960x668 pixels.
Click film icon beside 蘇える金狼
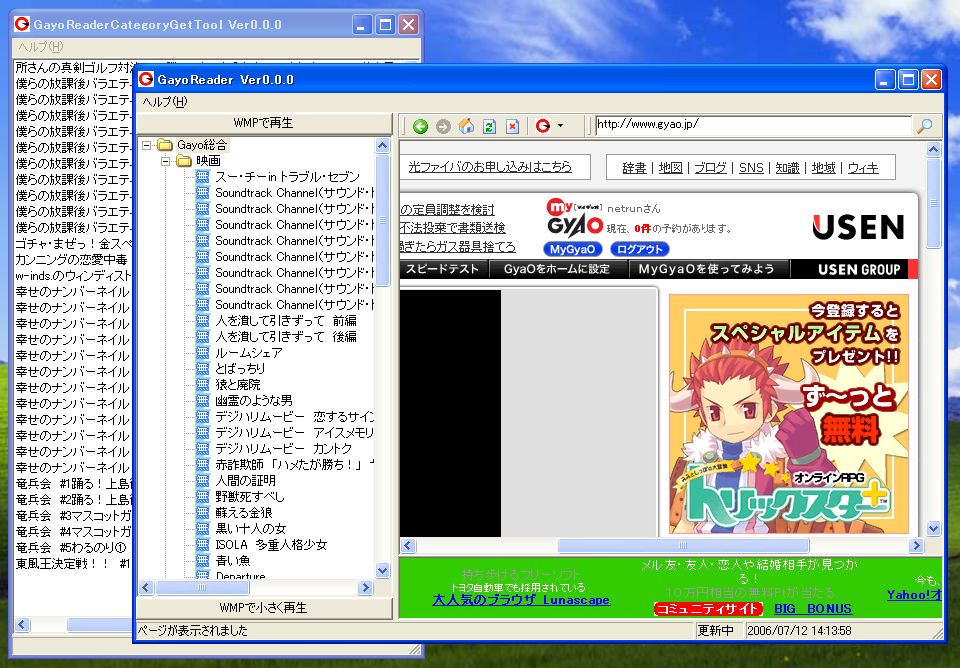pos(203,512)
